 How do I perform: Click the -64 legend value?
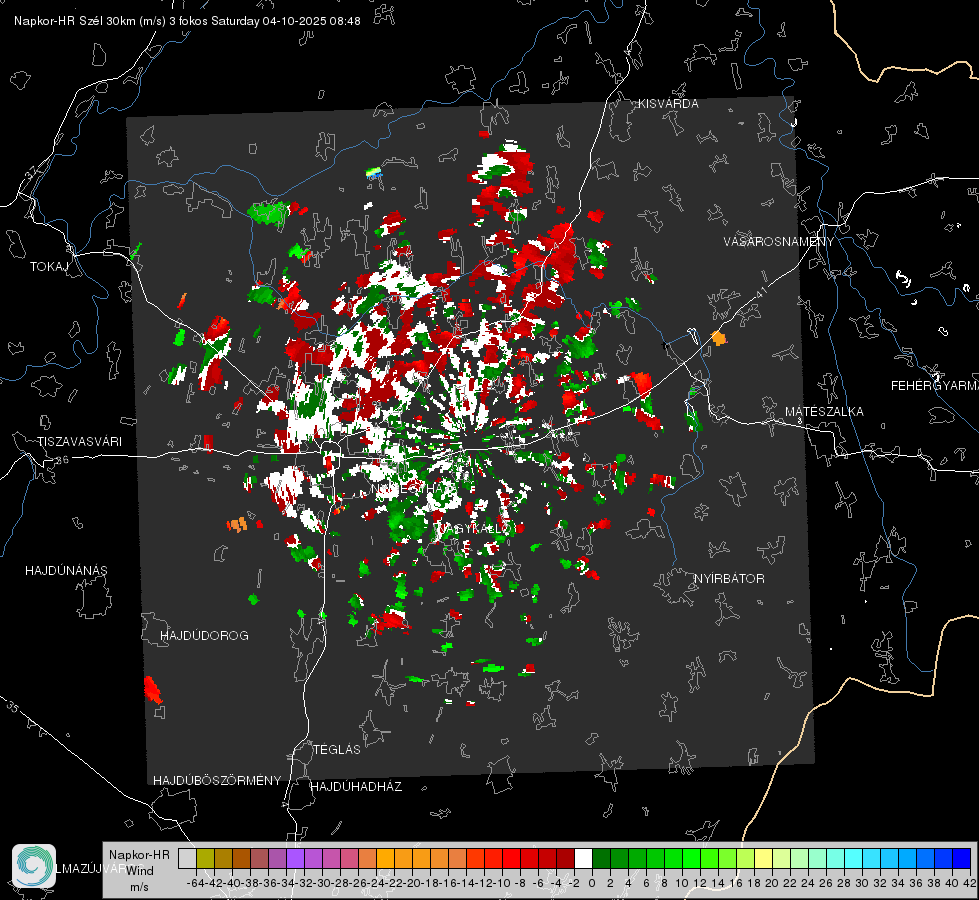195,883
